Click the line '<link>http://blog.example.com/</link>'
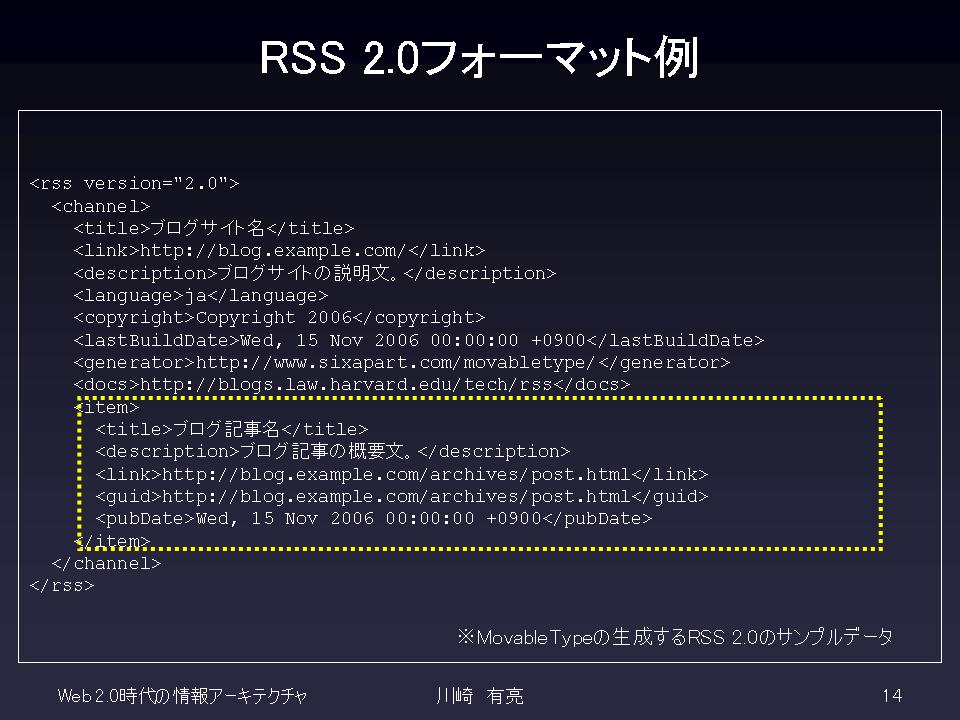Screen dimensions: 960x720 click(279, 250)
